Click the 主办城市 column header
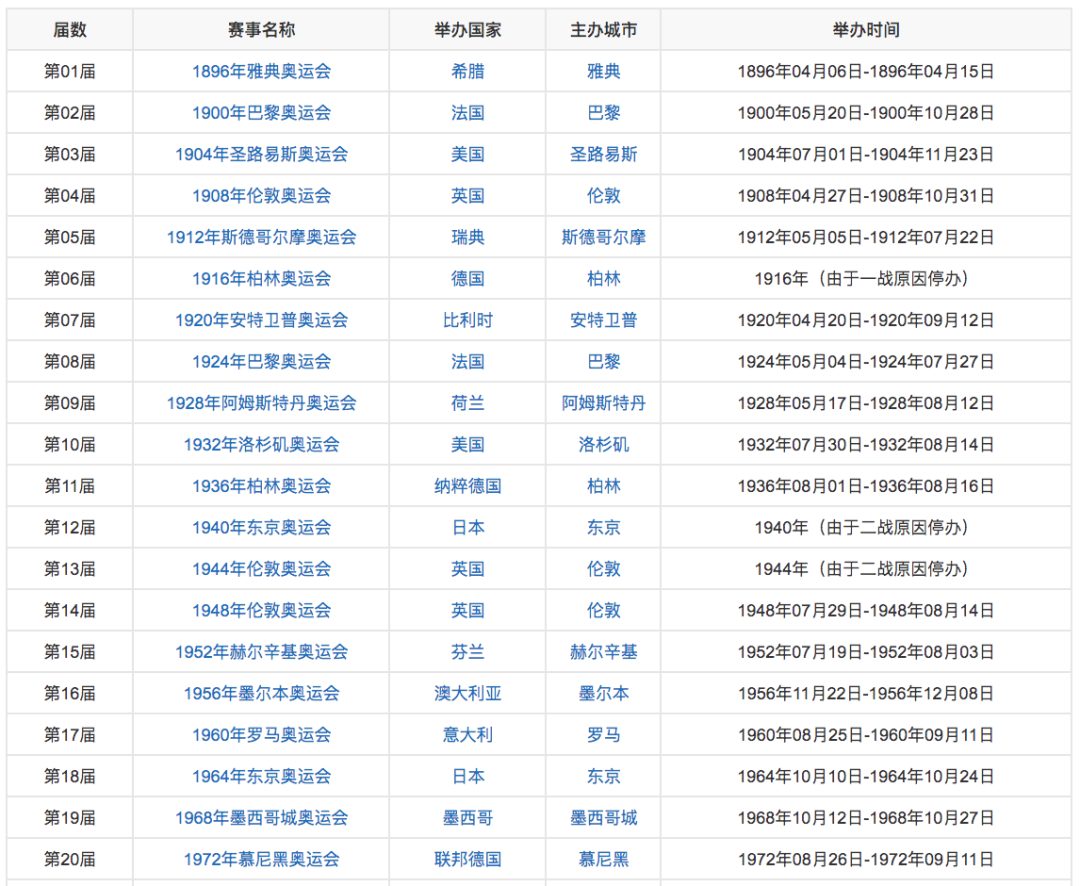 tap(603, 30)
